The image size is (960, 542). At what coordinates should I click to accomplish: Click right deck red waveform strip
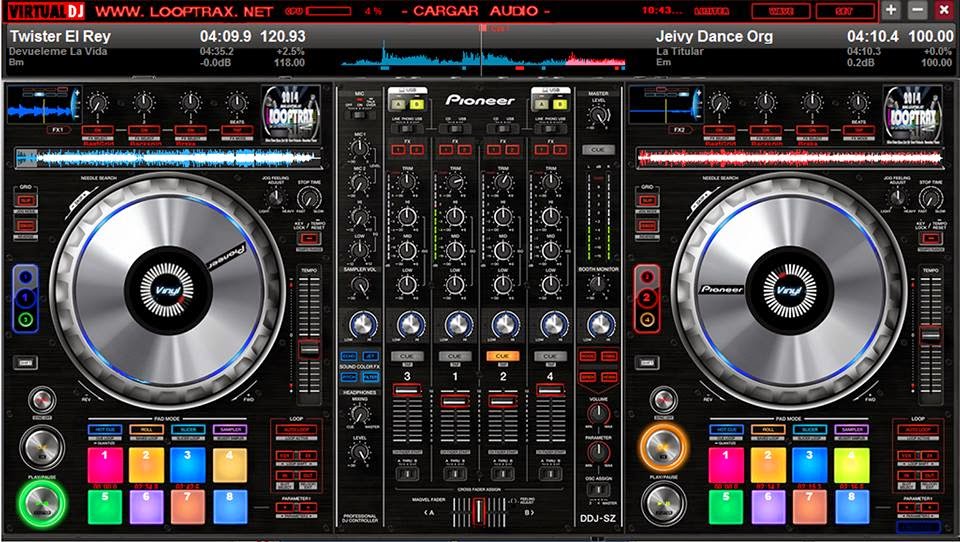[790, 159]
